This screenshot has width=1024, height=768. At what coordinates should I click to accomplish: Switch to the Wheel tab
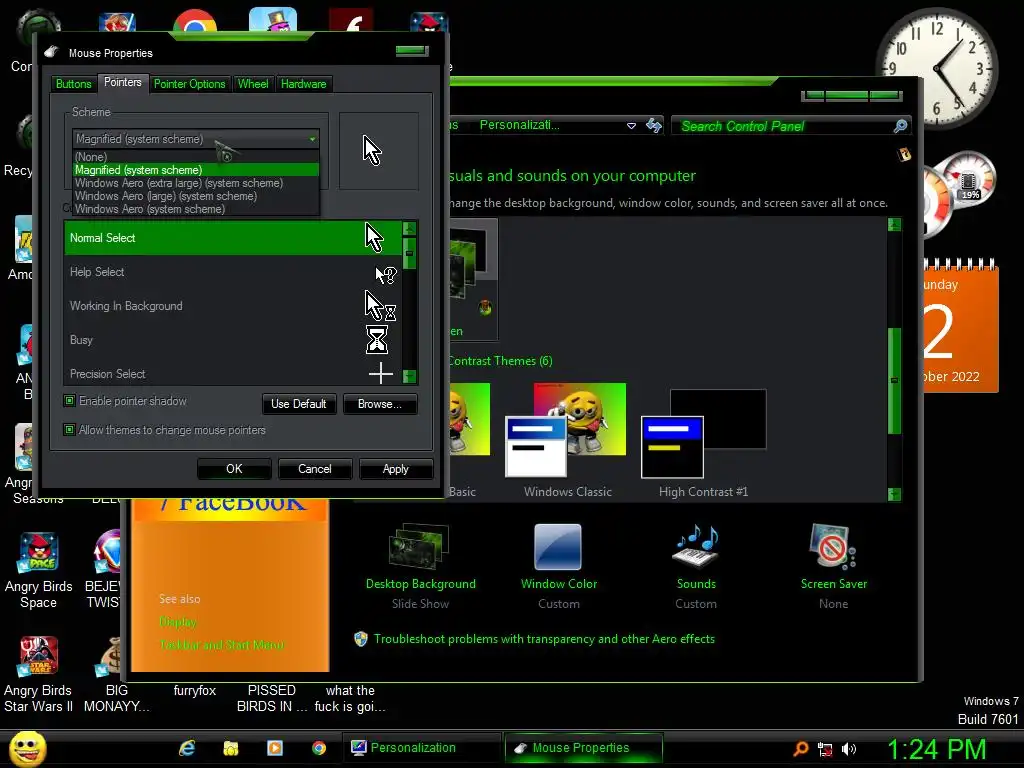coord(253,84)
